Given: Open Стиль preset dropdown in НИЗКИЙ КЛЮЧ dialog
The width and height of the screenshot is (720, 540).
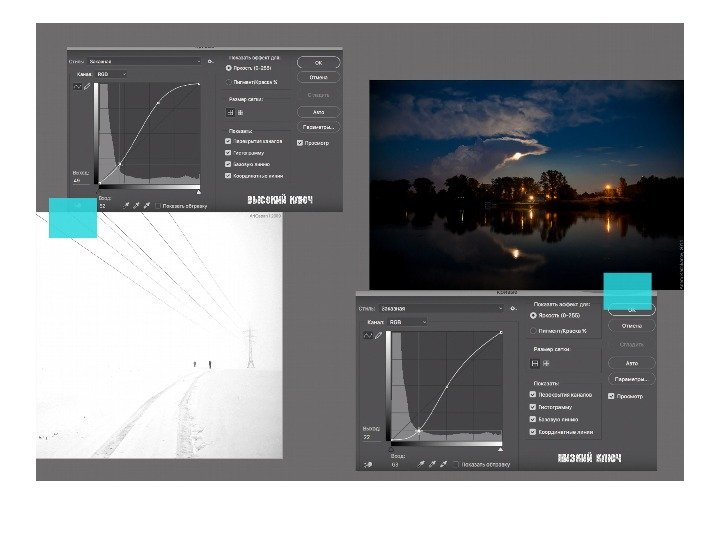Looking at the screenshot, I should (x=441, y=309).
